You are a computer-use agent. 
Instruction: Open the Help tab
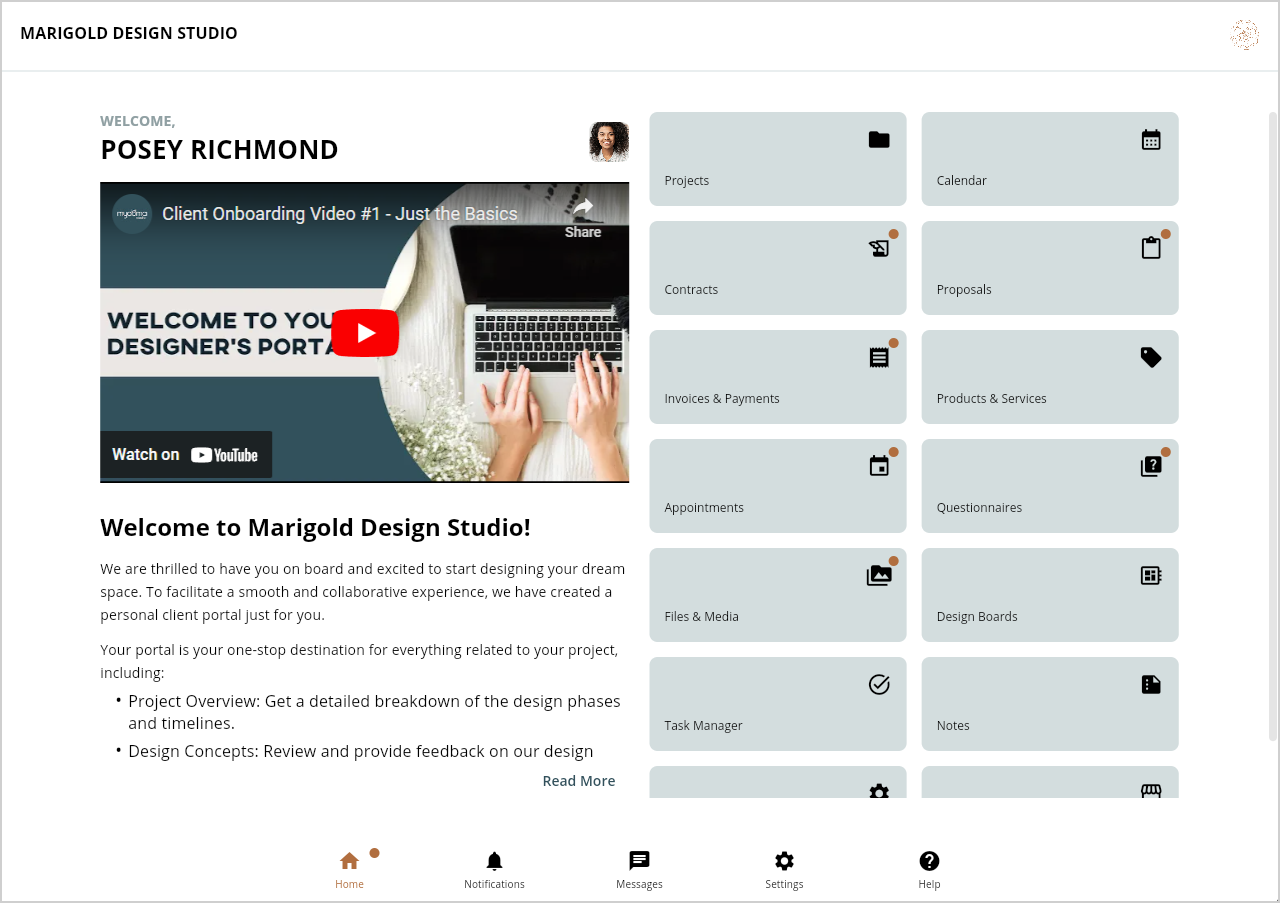point(929,870)
